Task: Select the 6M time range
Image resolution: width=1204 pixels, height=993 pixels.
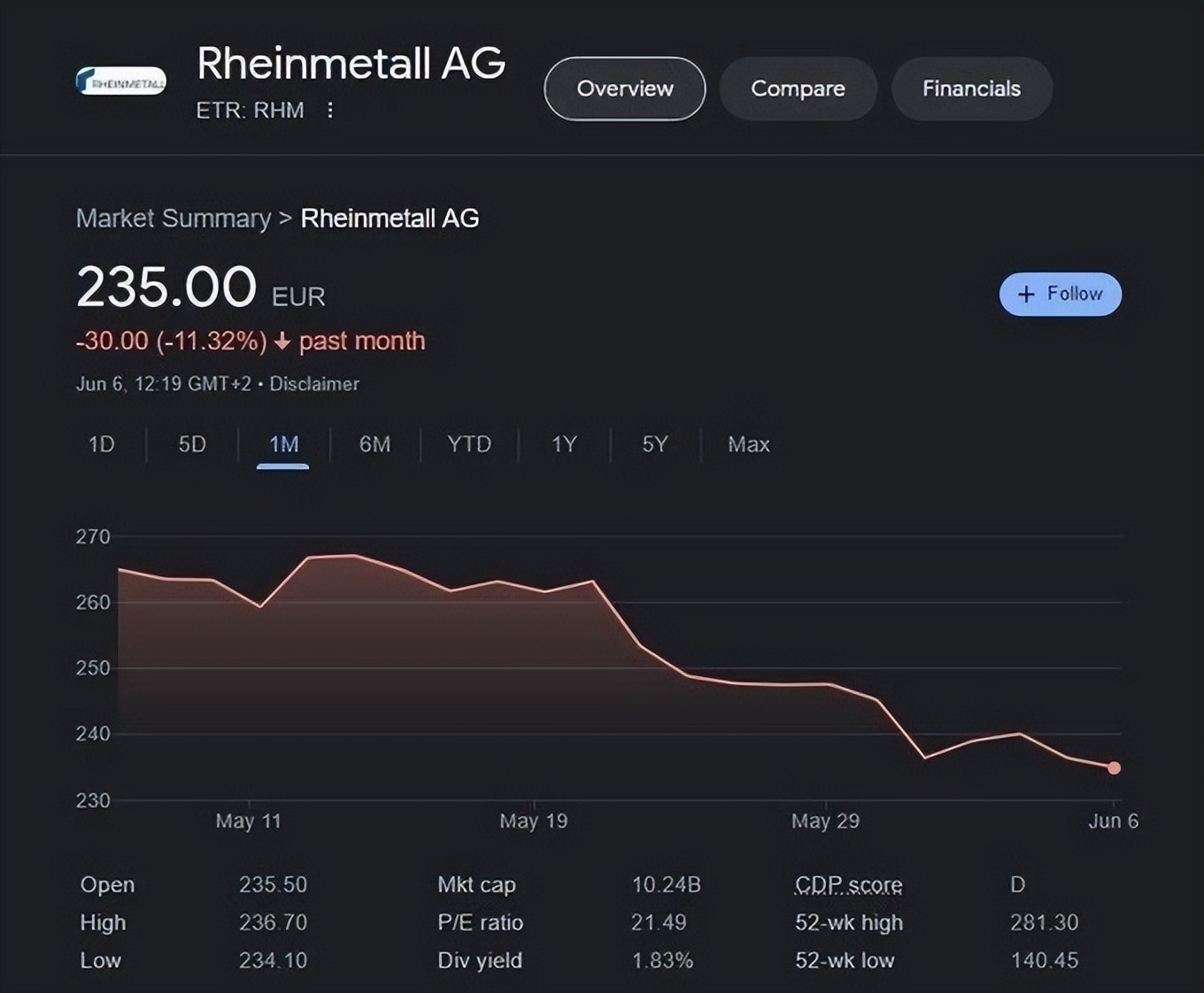Action: pos(374,444)
